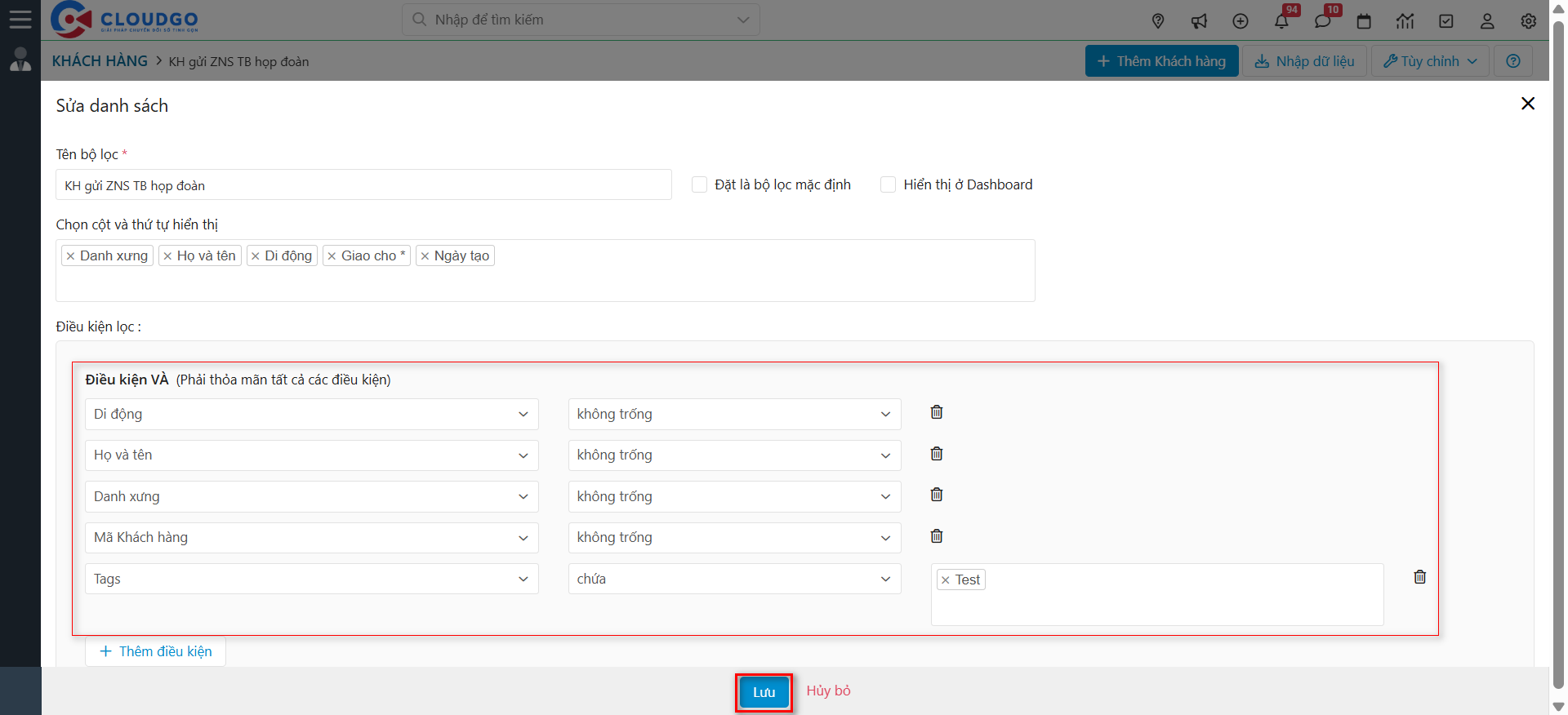Screen dimensions: 1568x715
Task: Click the quick-create plus circle icon
Action: [x=1241, y=21]
